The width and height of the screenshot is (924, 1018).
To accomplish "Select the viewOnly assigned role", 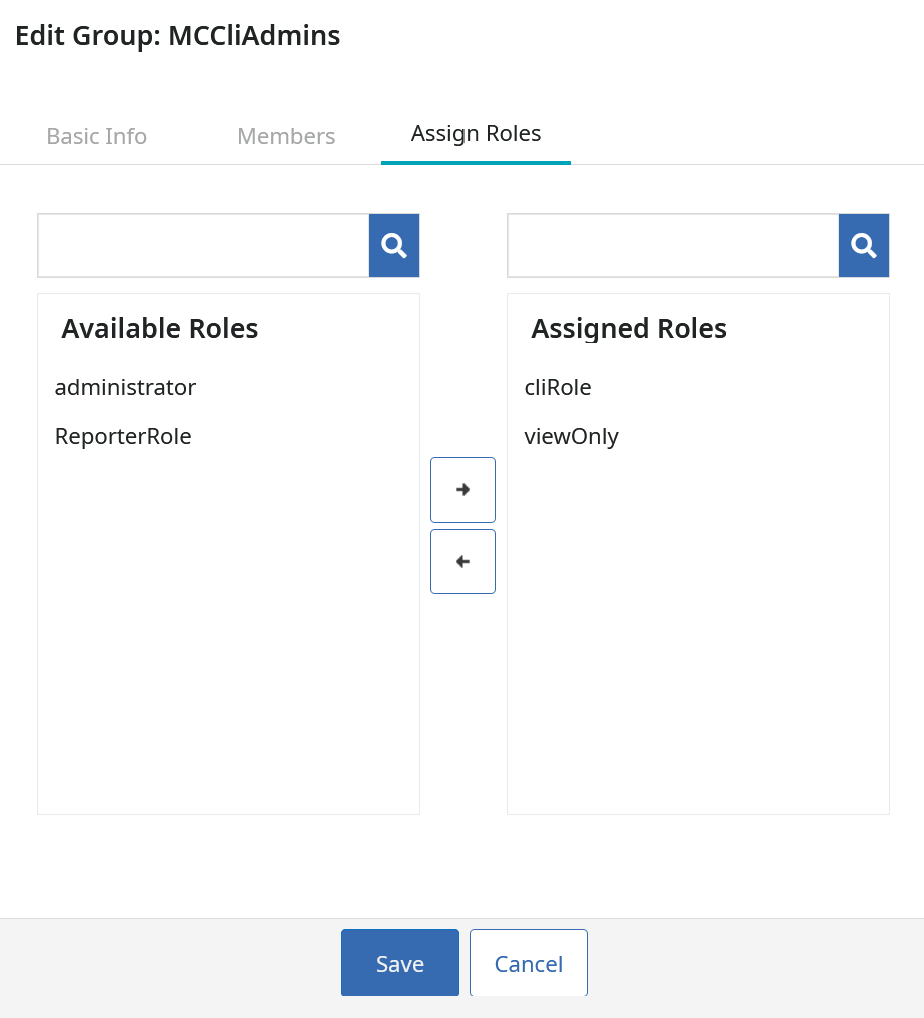I will coord(571,436).
